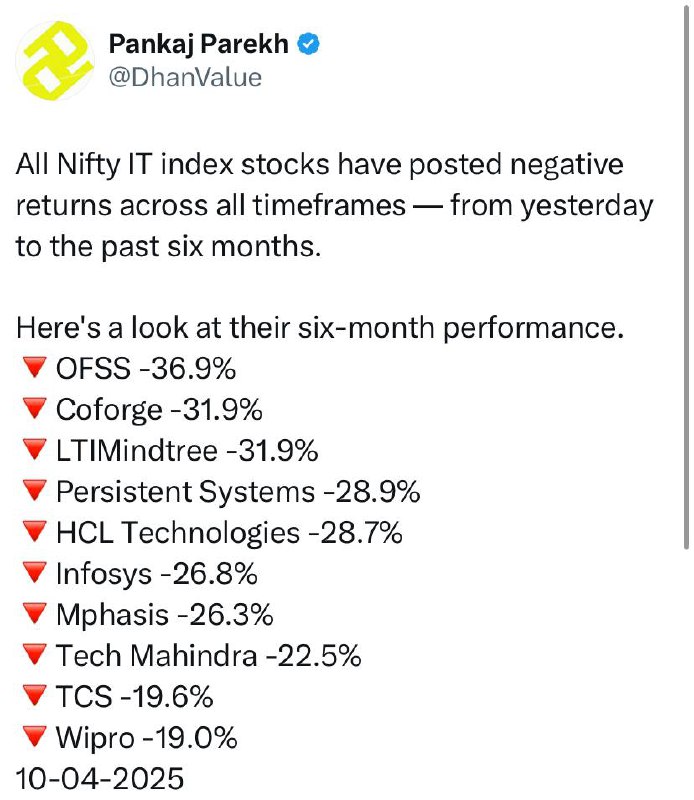
Task: Click the red triangle beside Infosys
Action: click(35, 573)
